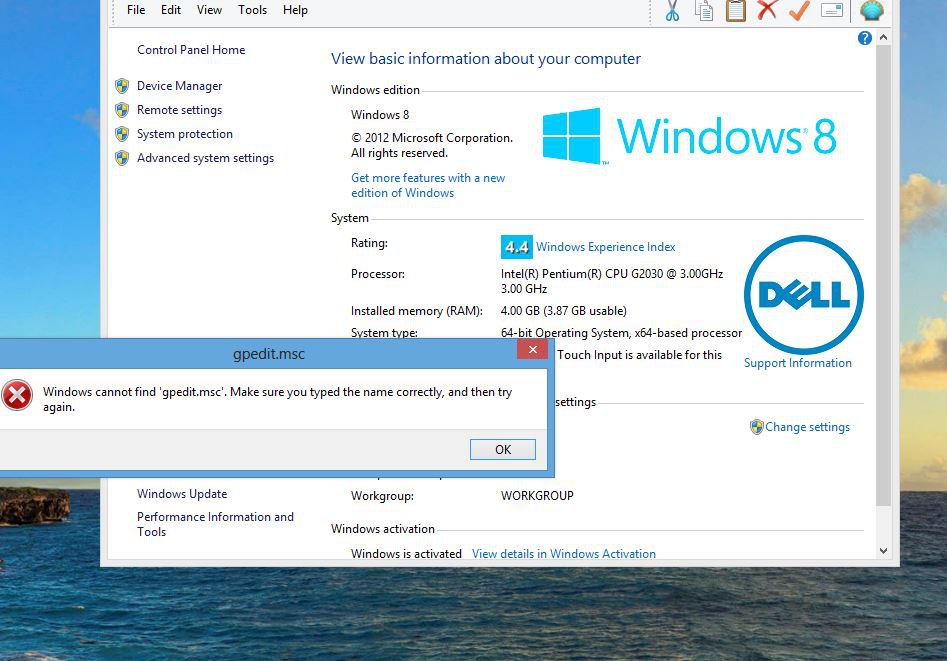The height and width of the screenshot is (661, 947).
Task: Open Remote settings link
Action: tap(179, 110)
